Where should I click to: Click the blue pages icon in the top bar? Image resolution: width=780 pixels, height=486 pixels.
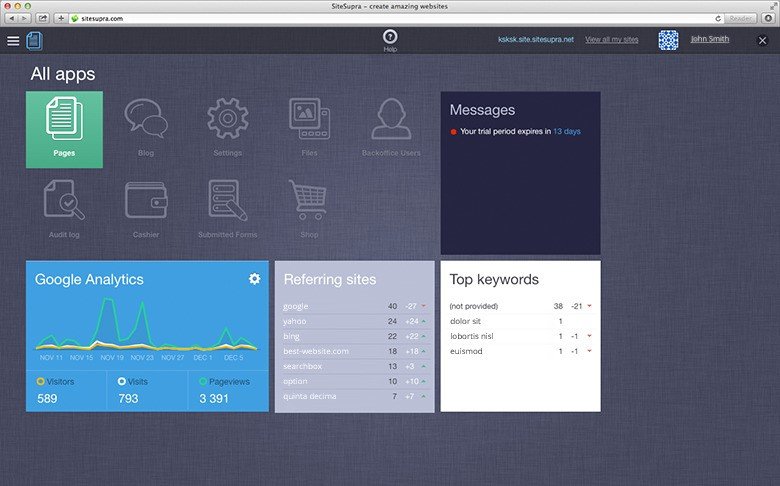click(34, 41)
